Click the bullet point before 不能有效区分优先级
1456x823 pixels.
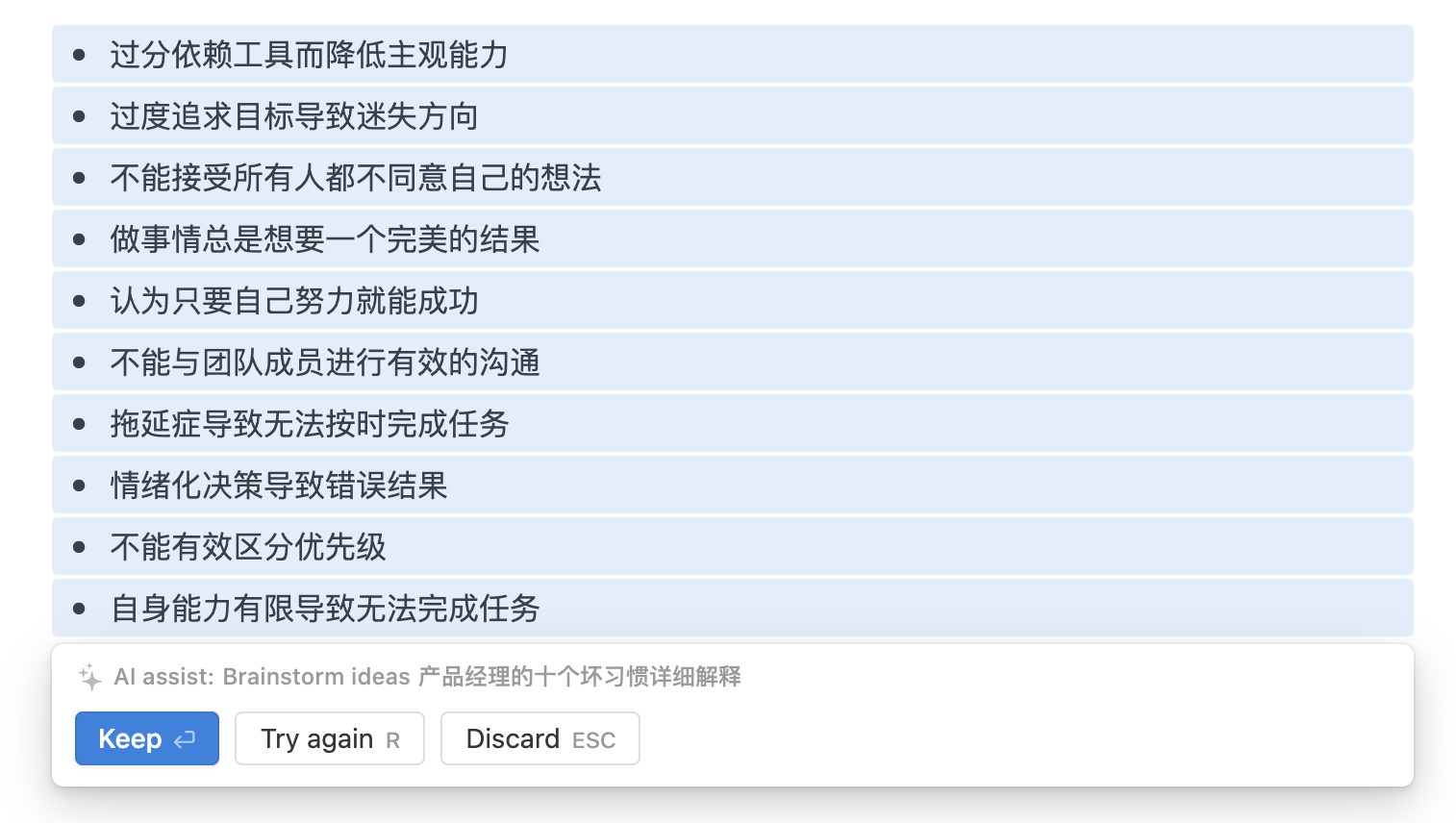tap(79, 547)
